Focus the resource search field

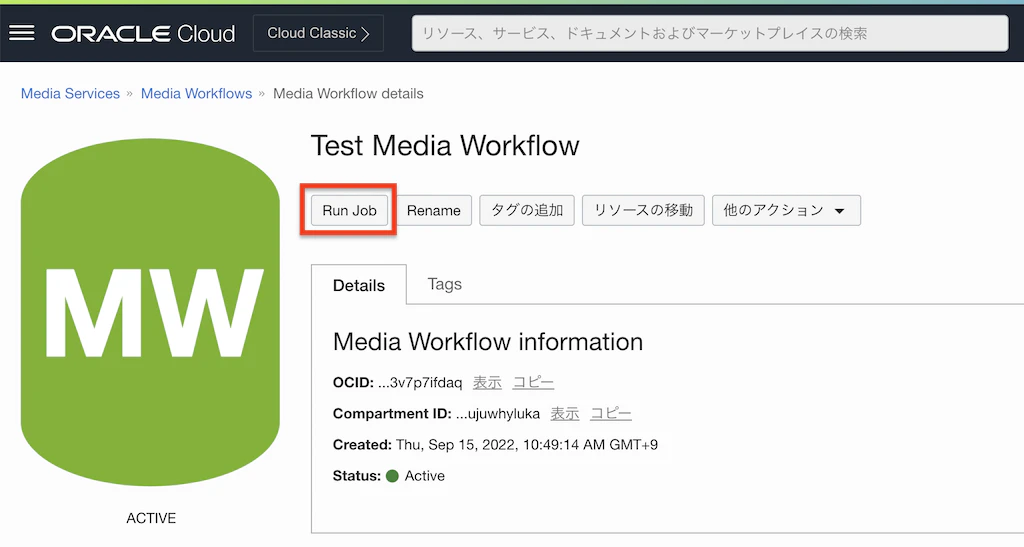pos(710,33)
